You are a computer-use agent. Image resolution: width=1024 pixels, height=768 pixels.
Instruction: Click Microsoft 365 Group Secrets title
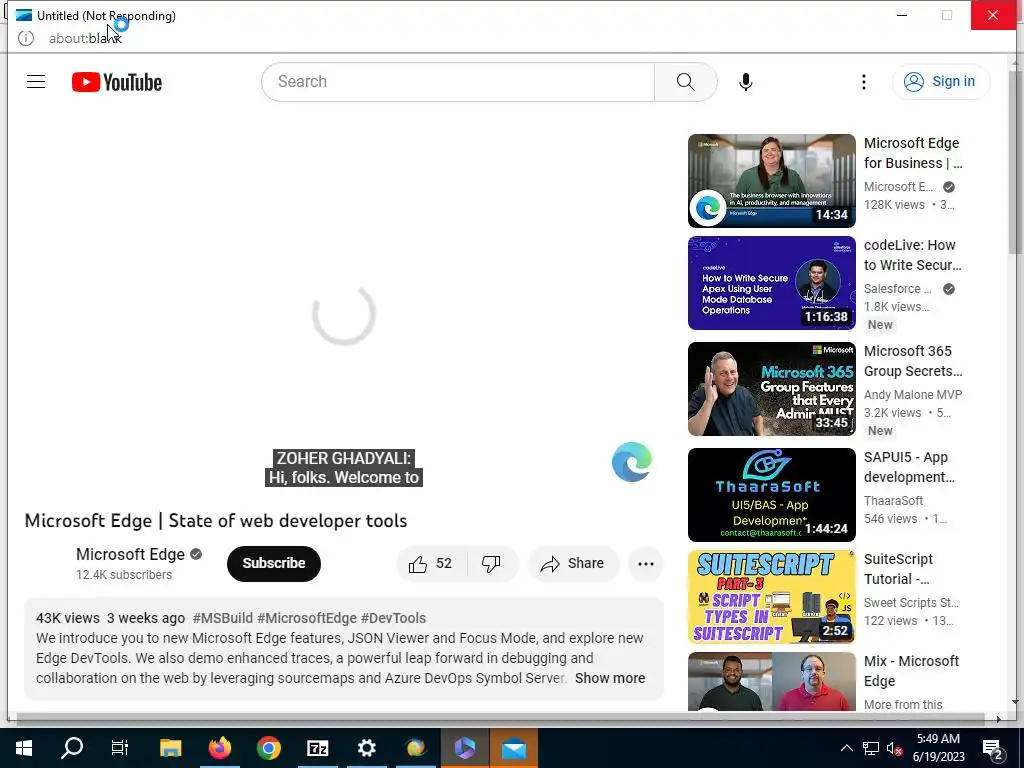912,360
